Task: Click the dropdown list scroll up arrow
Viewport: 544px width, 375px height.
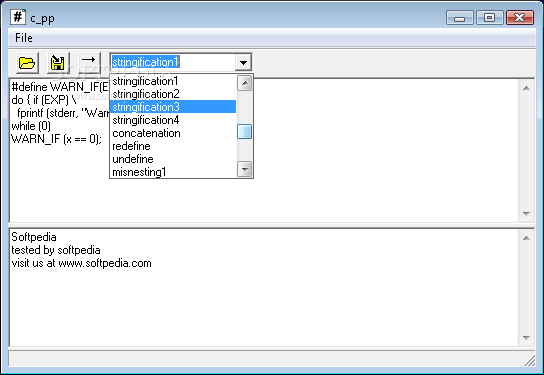Action: (245, 83)
